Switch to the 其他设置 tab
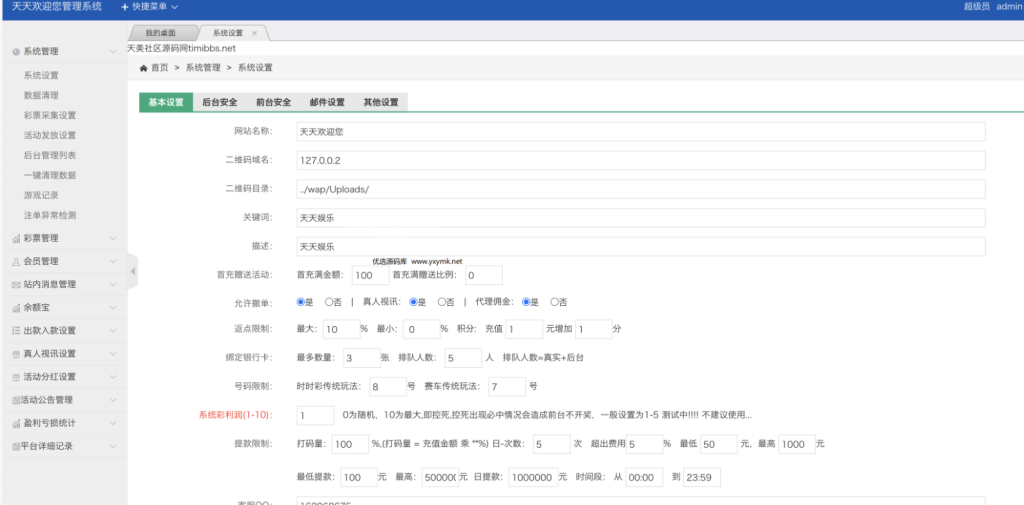This screenshot has height=505, width=1024. point(381,103)
